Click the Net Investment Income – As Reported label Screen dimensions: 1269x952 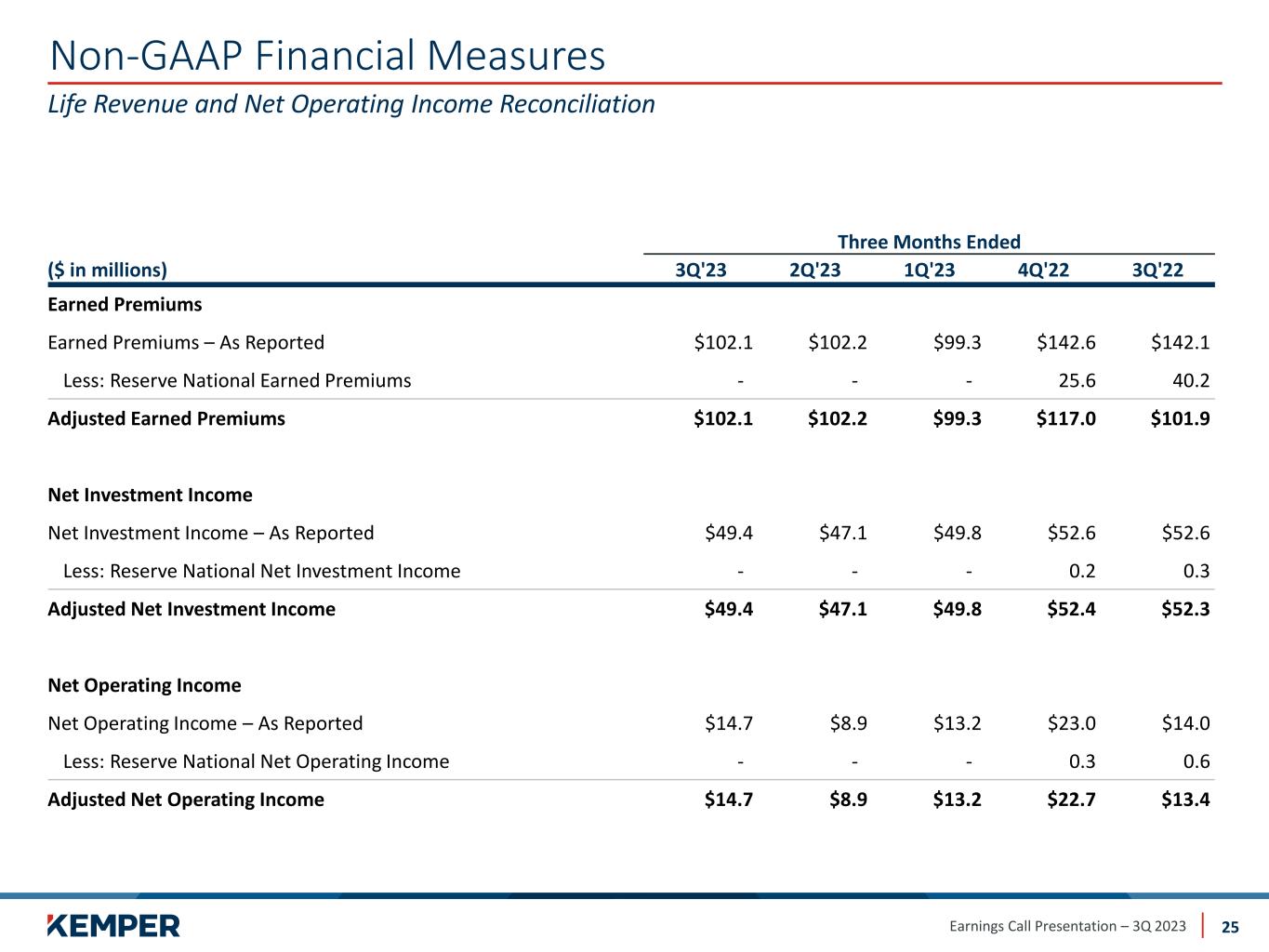point(210,533)
